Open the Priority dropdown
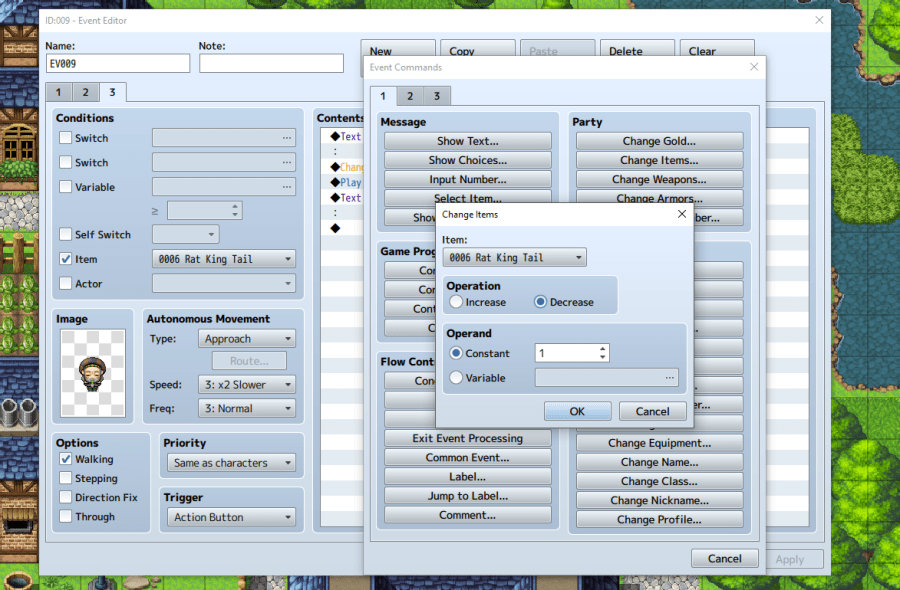 tap(233, 463)
